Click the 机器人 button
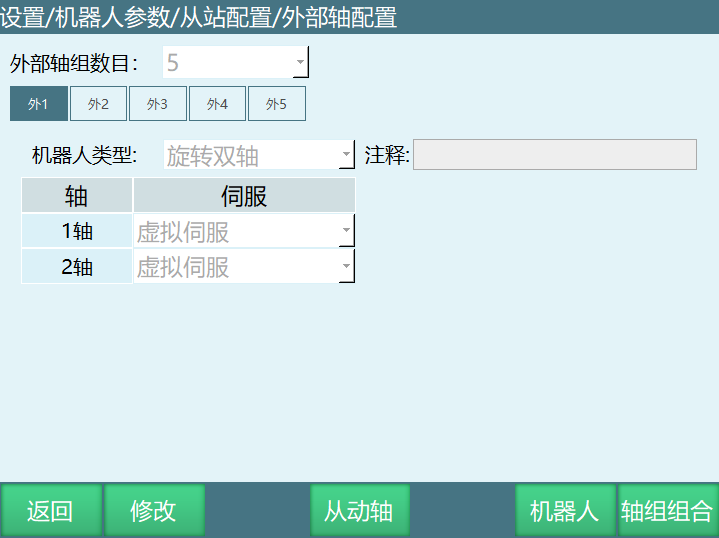This screenshot has width=719, height=538. point(565,511)
